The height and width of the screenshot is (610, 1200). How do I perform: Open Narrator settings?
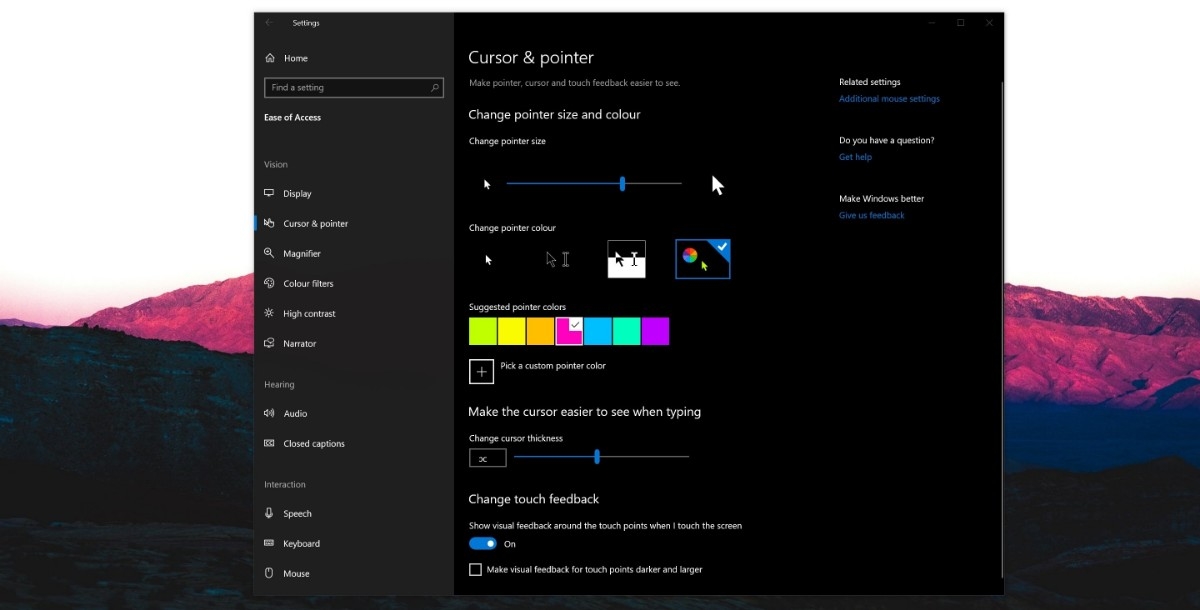[298, 343]
